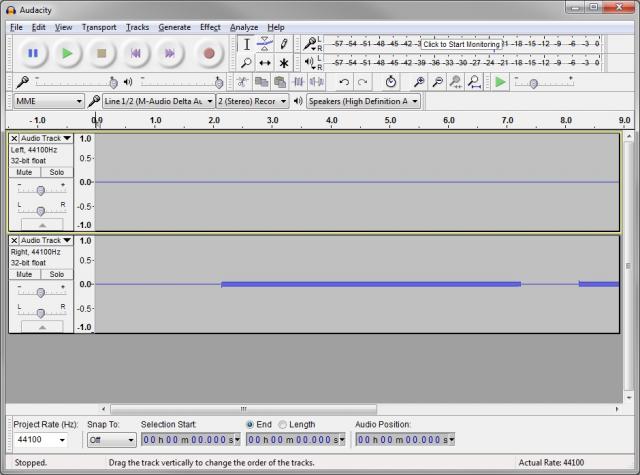Click the Fit Project zoom icon

[474, 82]
